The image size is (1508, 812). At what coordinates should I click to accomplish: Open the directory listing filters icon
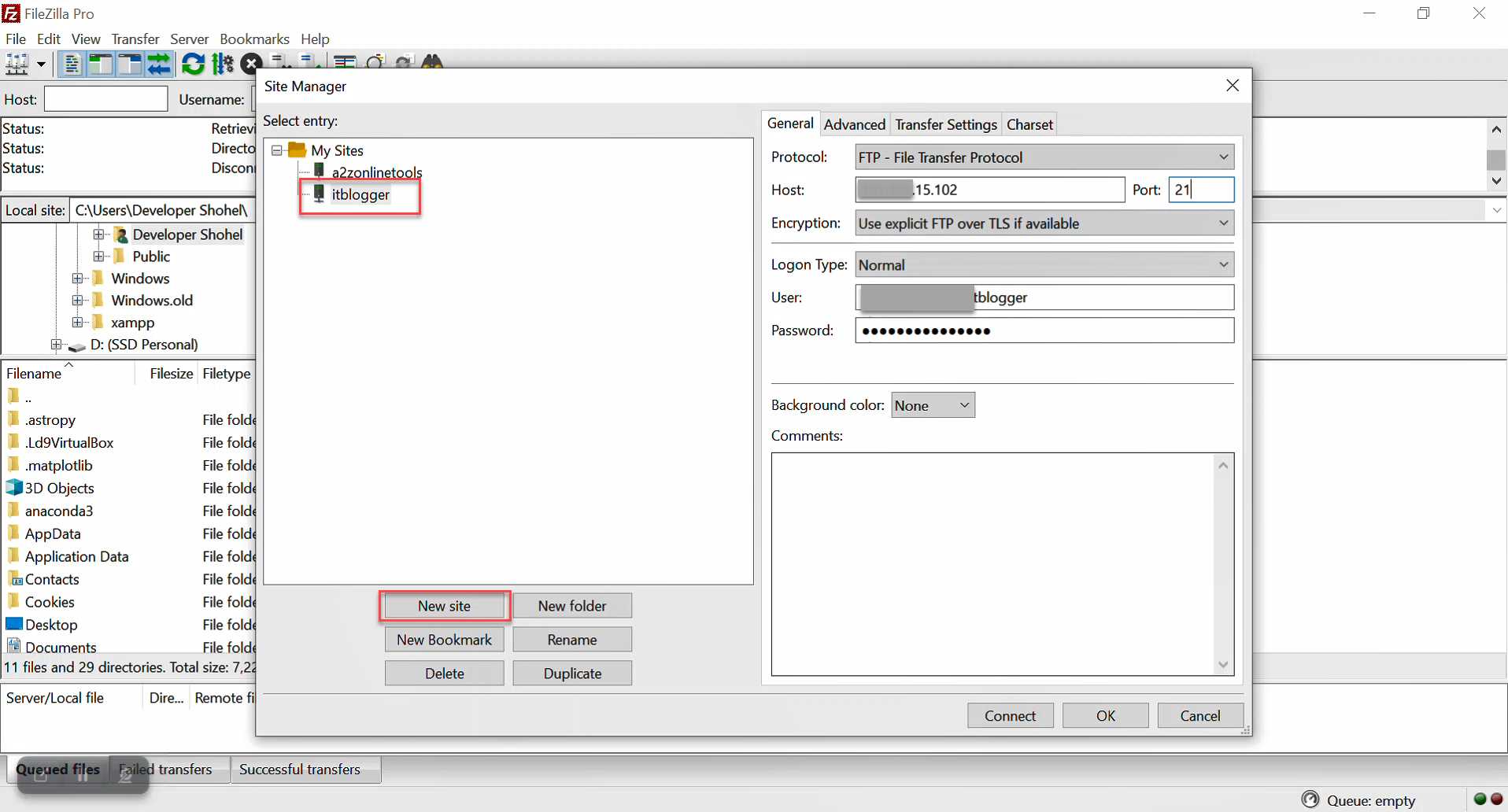[344, 61]
